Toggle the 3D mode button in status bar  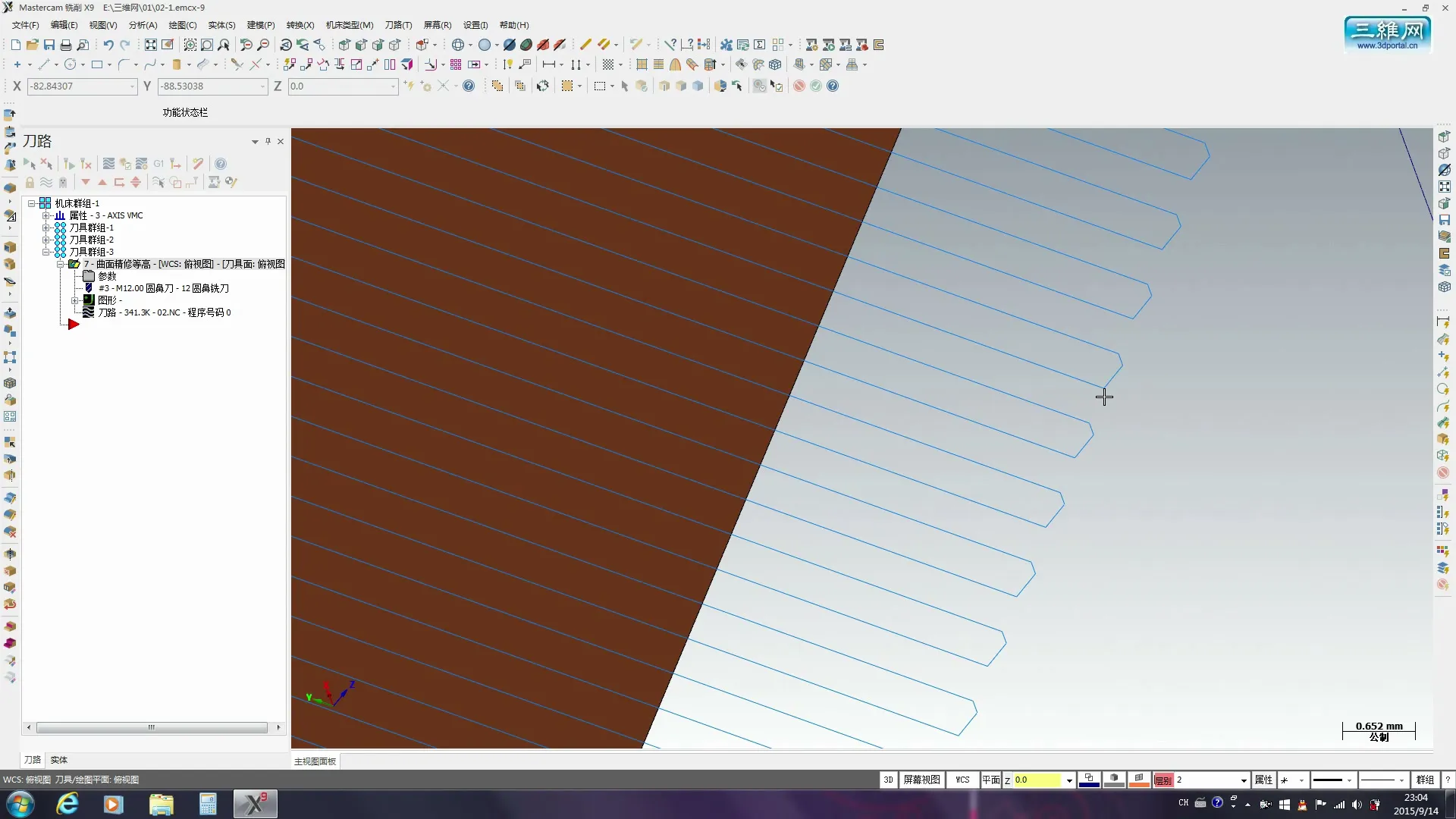[888, 780]
